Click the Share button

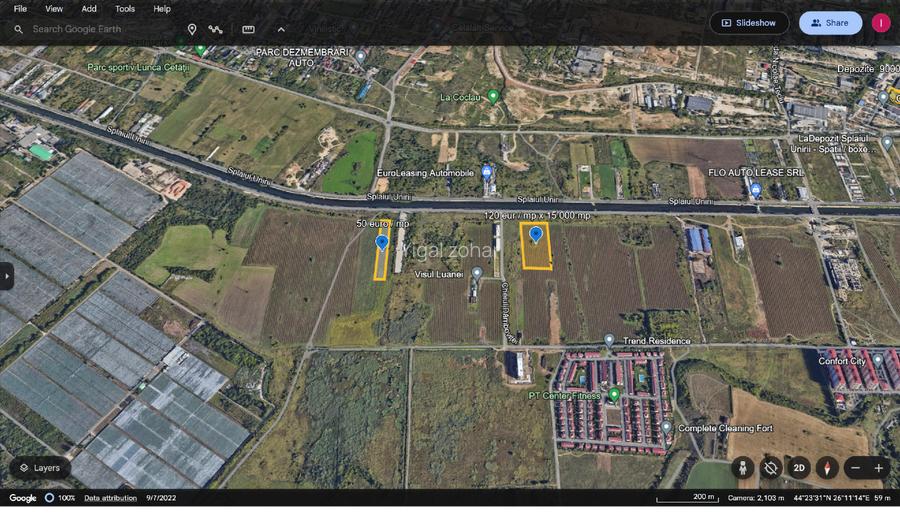pyautogui.click(x=830, y=23)
